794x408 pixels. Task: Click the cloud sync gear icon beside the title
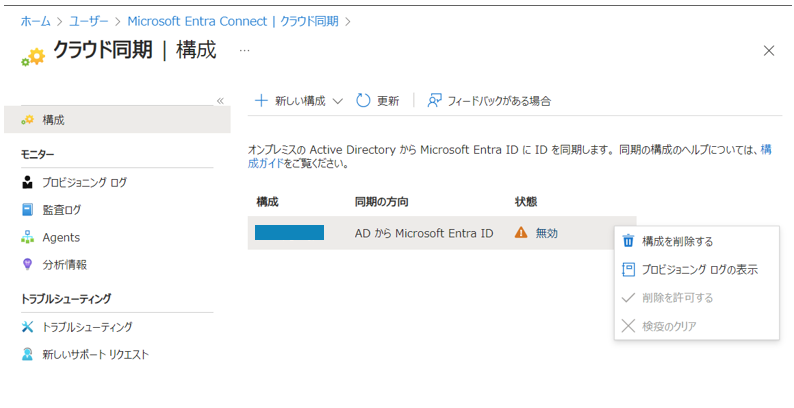33,56
